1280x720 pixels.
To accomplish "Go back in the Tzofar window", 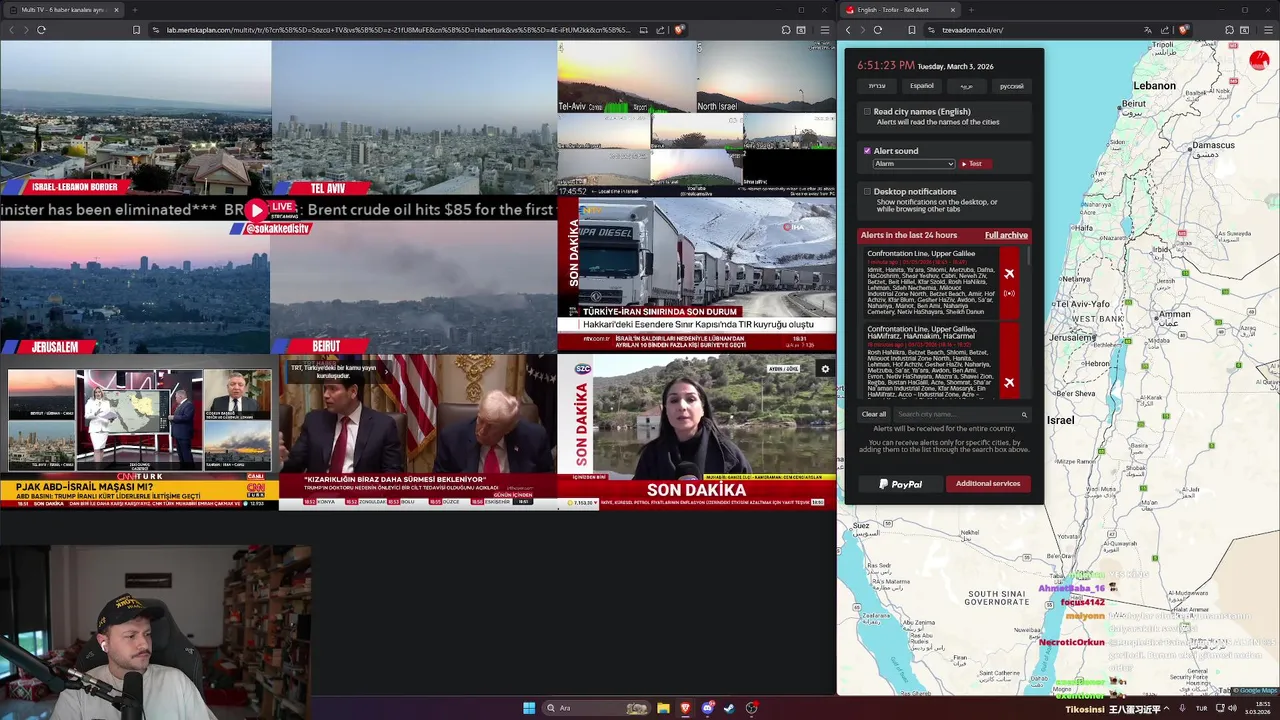I will pos(848,30).
